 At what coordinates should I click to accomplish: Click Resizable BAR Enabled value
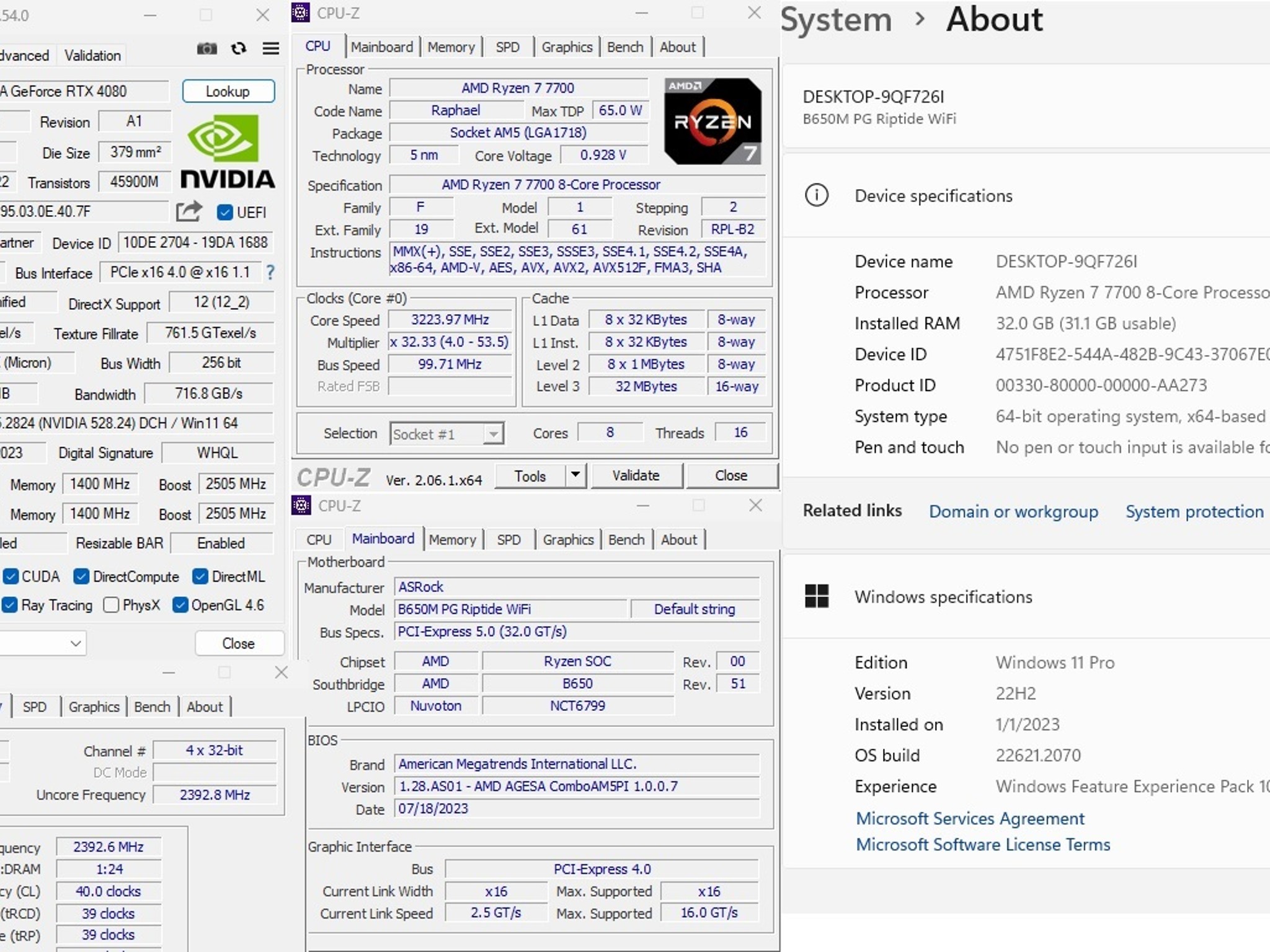click(221, 544)
